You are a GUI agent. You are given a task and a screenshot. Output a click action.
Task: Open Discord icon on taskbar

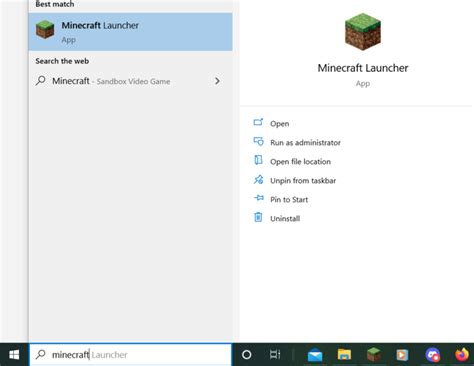tap(432, 355)
